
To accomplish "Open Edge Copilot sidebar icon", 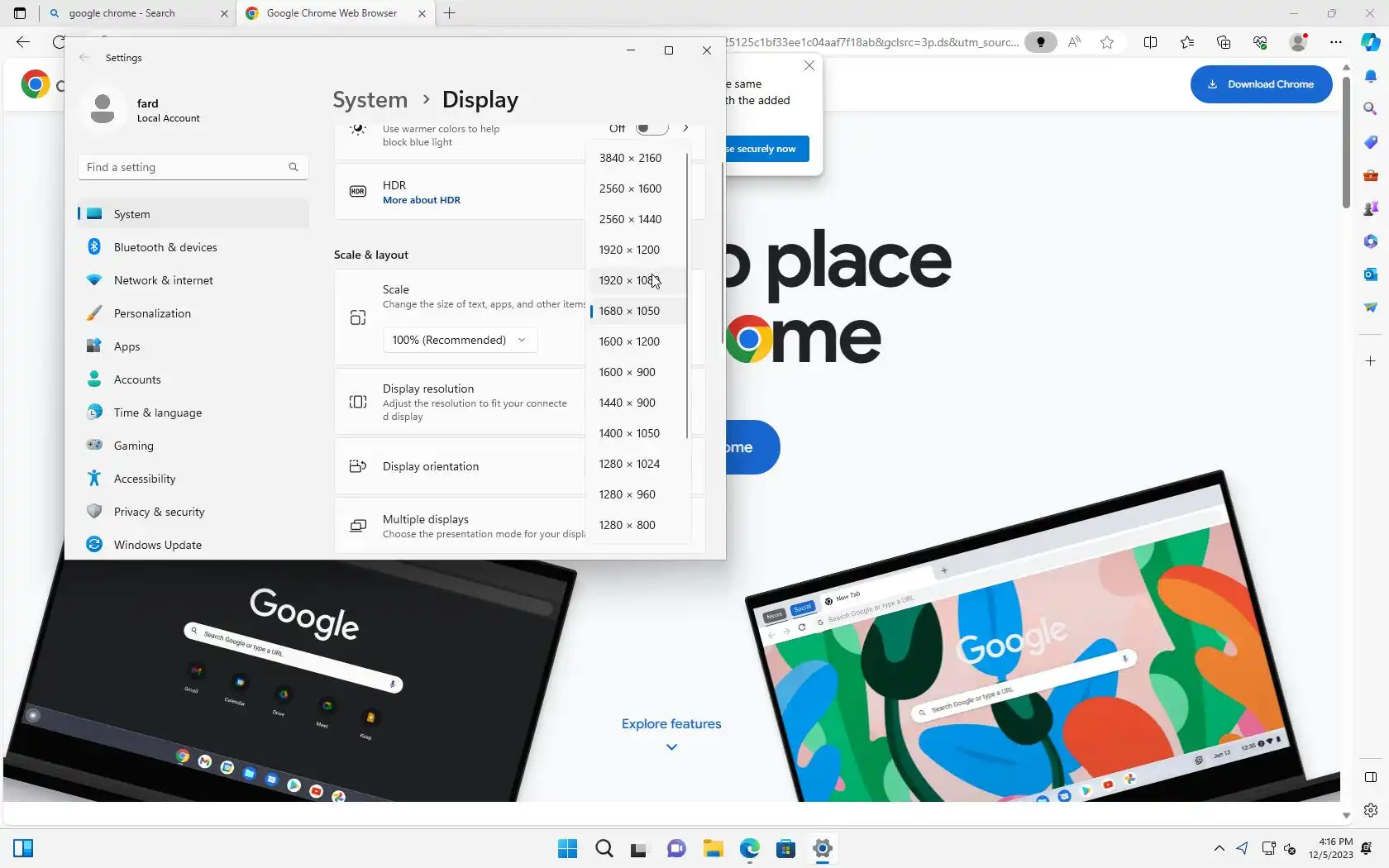I will [1370, 42].
